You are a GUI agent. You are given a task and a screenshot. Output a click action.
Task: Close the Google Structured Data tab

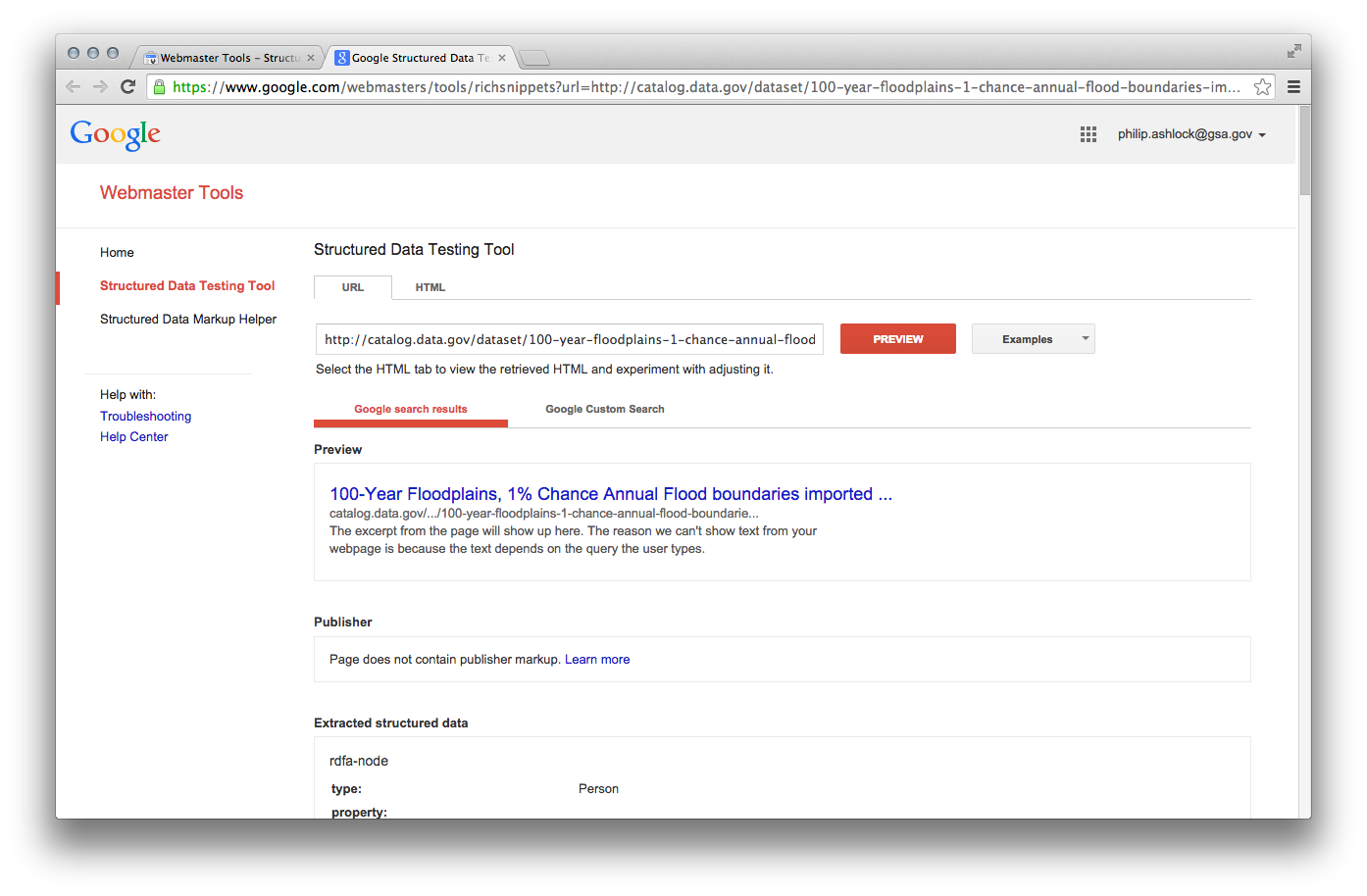502,58
